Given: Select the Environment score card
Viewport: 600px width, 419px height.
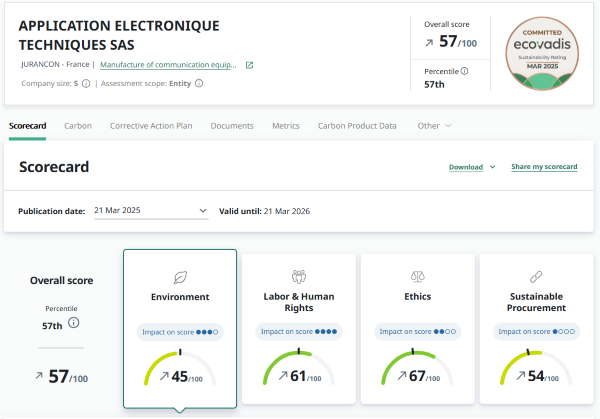Looking at the screenshot, I should pyautogui.click(x=180, y=329).
